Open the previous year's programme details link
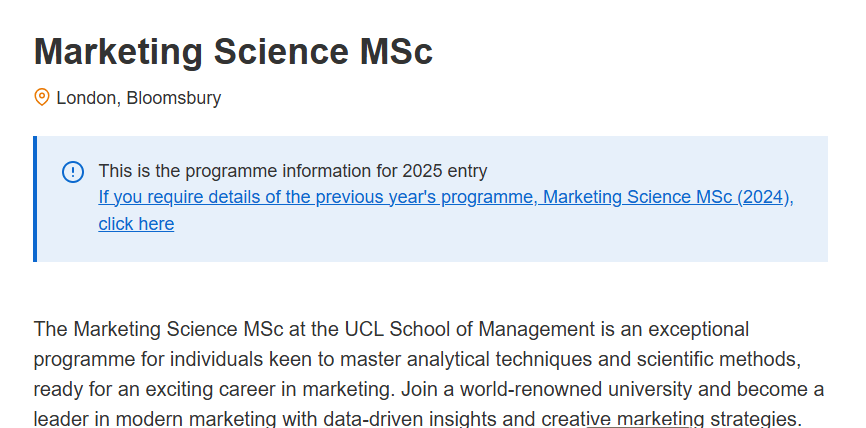866x428 pixels. tap(446, 210)
